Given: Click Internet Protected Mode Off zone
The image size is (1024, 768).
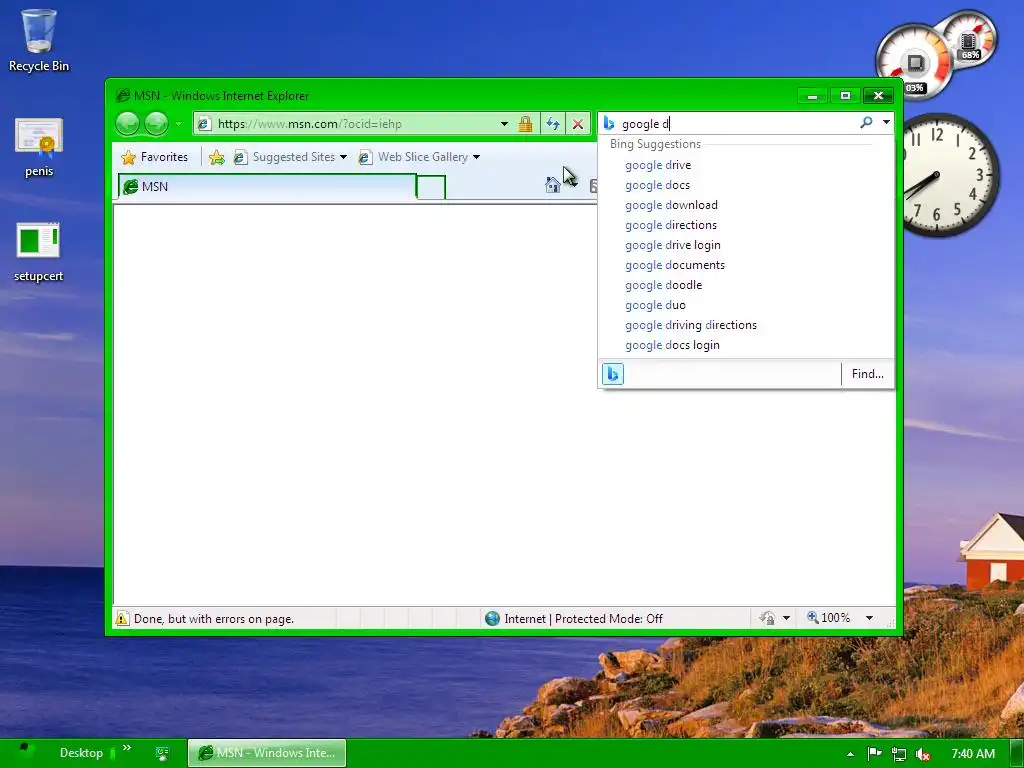Looking at the screenshot, I should [x=583, y=619].
